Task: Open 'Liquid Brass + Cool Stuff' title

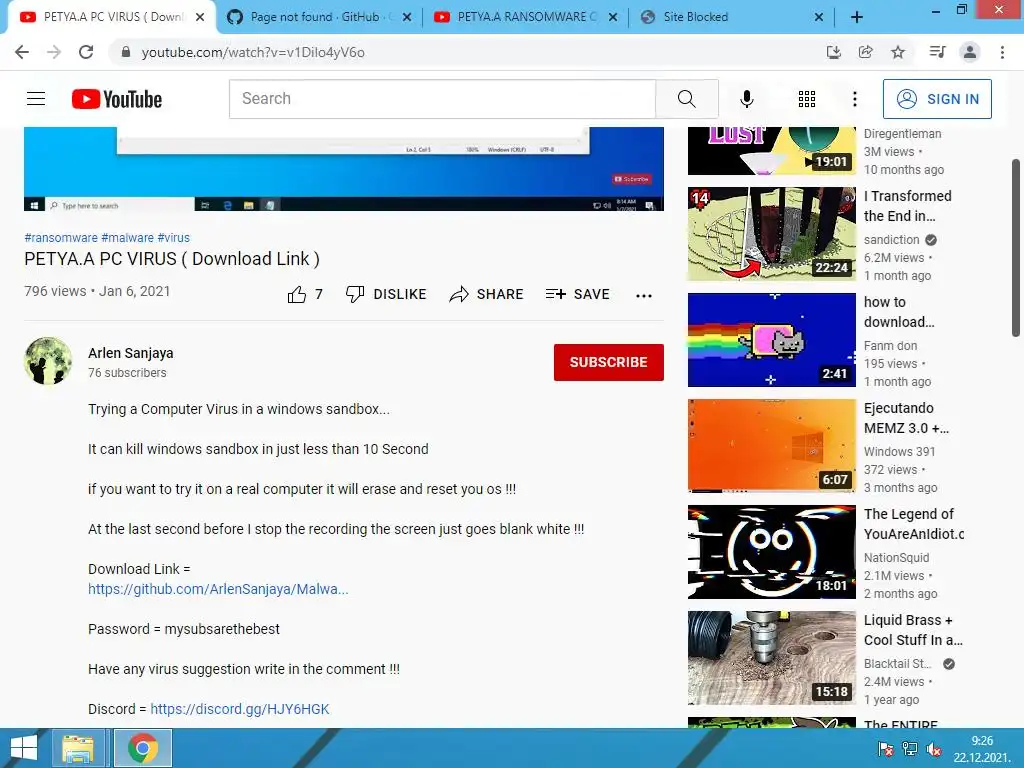Action: [913, 630]
